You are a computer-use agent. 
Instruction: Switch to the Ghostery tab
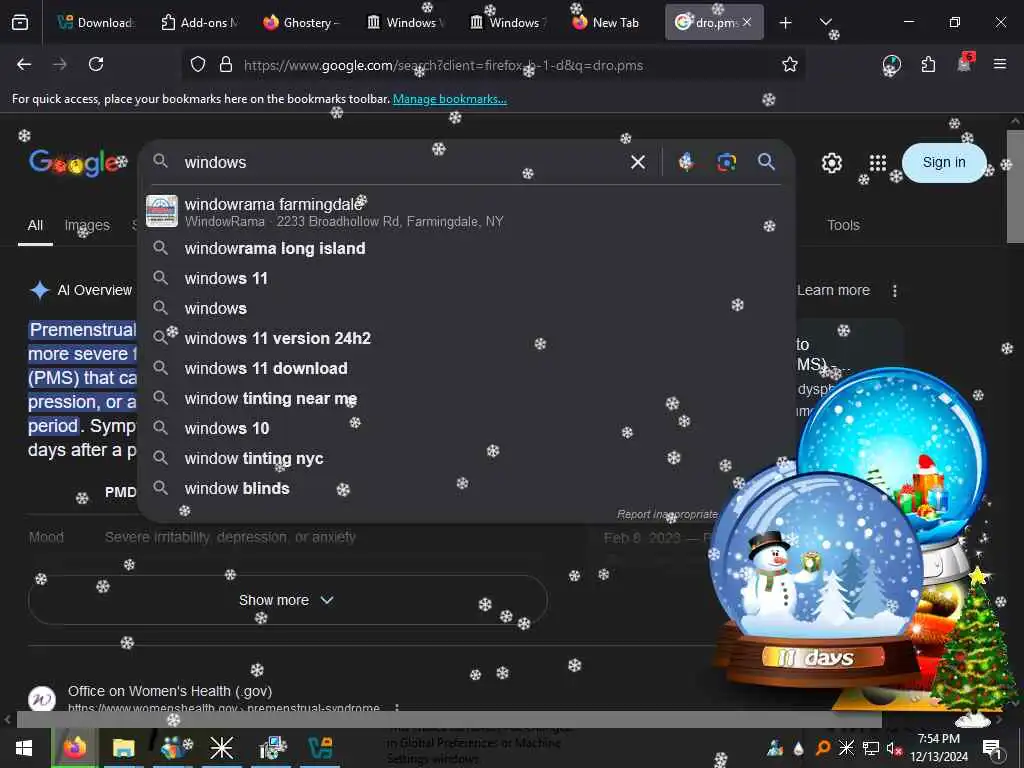(302, 23)
